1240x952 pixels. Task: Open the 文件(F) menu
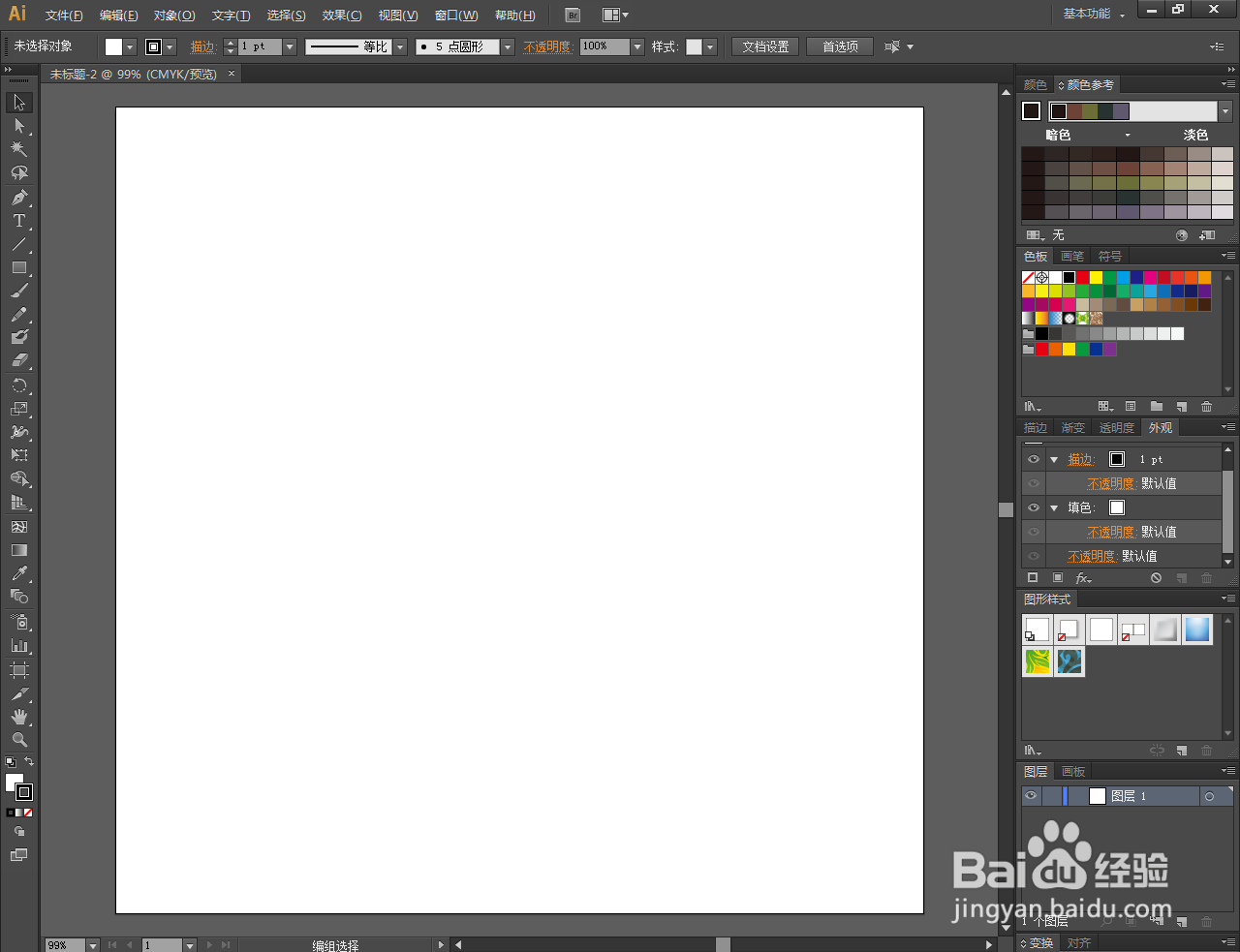64,15
